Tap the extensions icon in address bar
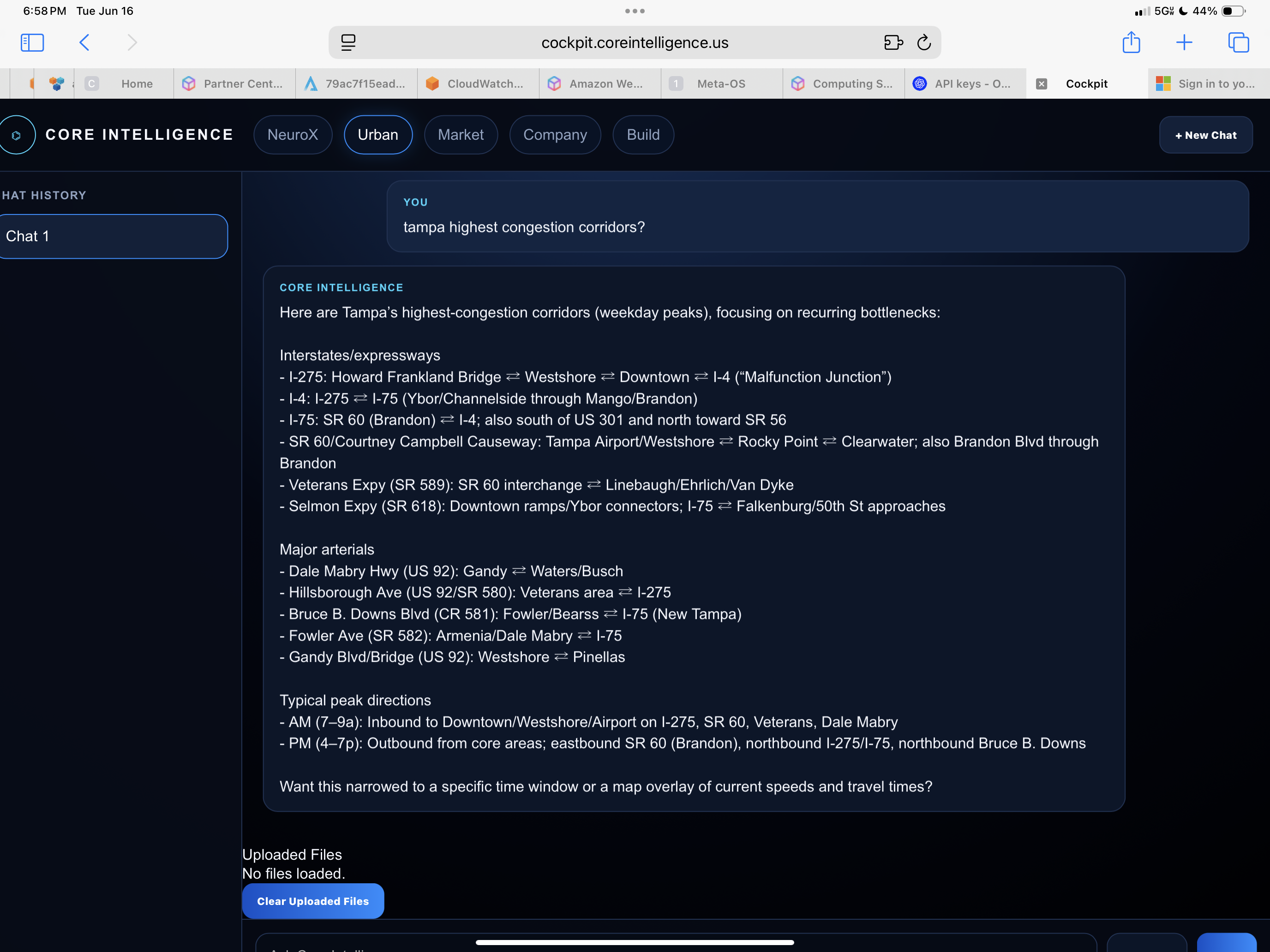The height and width of the screenshot is (952, 1270). click(x=893, y=42)
